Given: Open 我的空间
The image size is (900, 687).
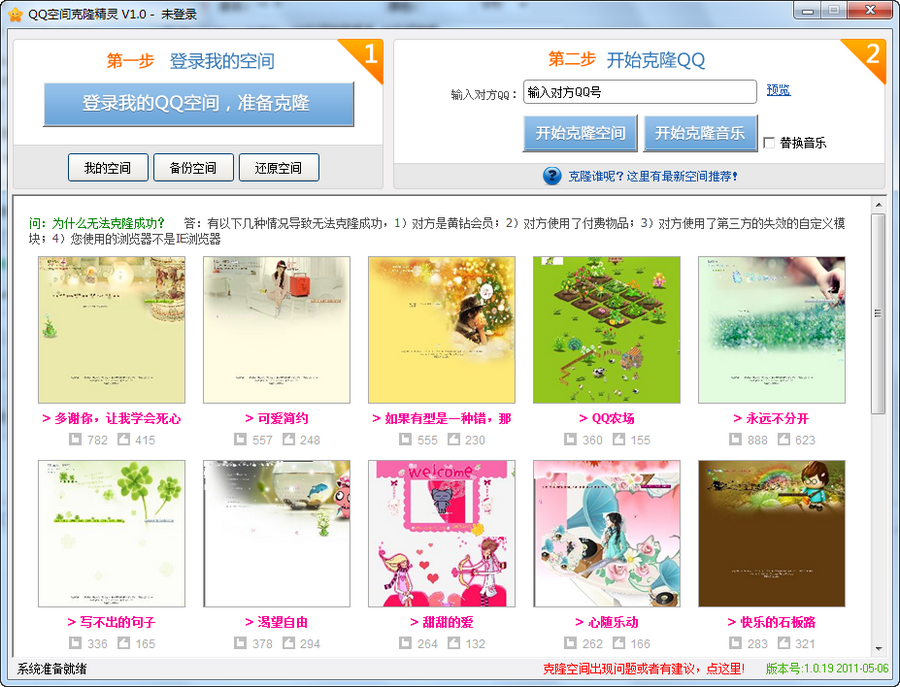Looking at the screenshot, I should [x=108, y=168].
